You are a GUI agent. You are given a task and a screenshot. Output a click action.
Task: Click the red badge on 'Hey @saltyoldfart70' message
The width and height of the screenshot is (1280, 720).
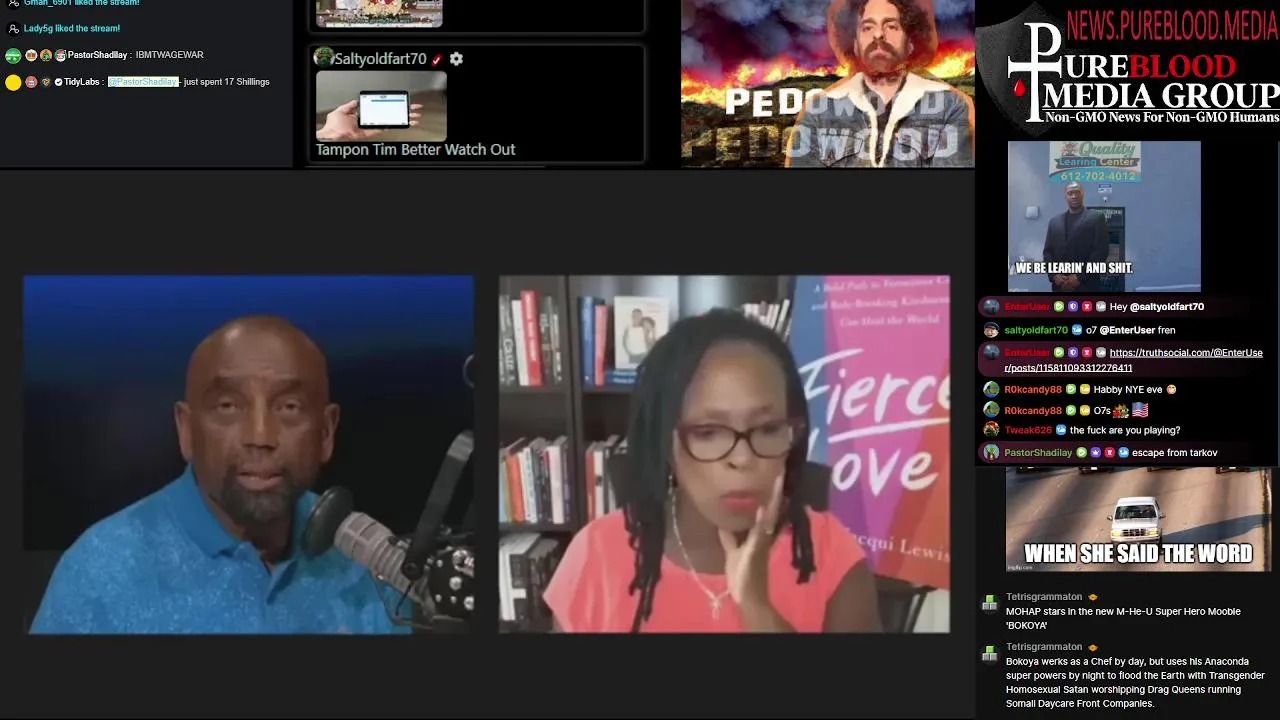coord(1087,307)
